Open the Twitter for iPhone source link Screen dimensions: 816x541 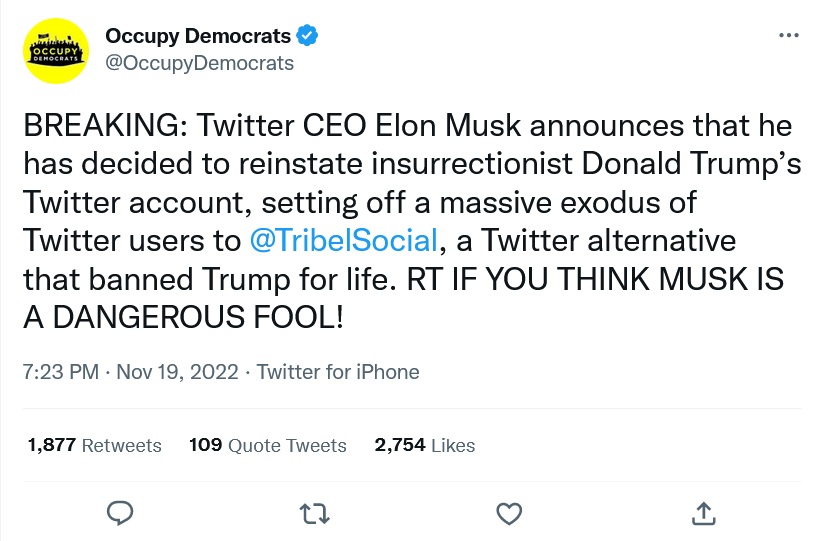coord(338,372)
